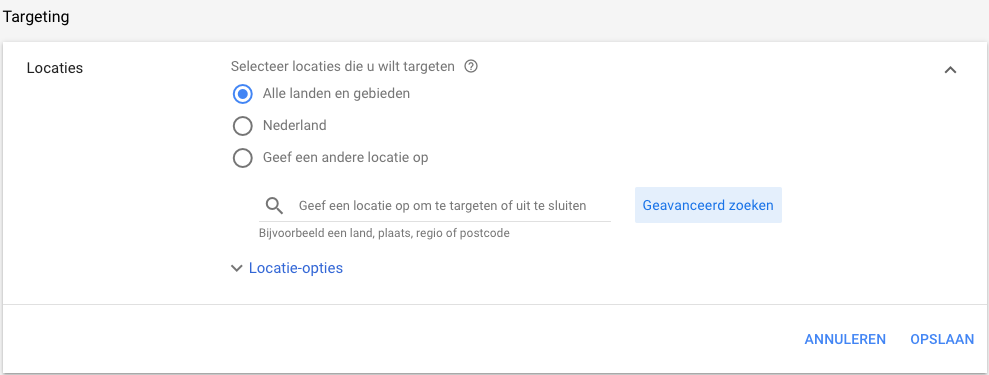
Task: Select 'Geef een andere locatie op' radio button
Action: [242, 158]
